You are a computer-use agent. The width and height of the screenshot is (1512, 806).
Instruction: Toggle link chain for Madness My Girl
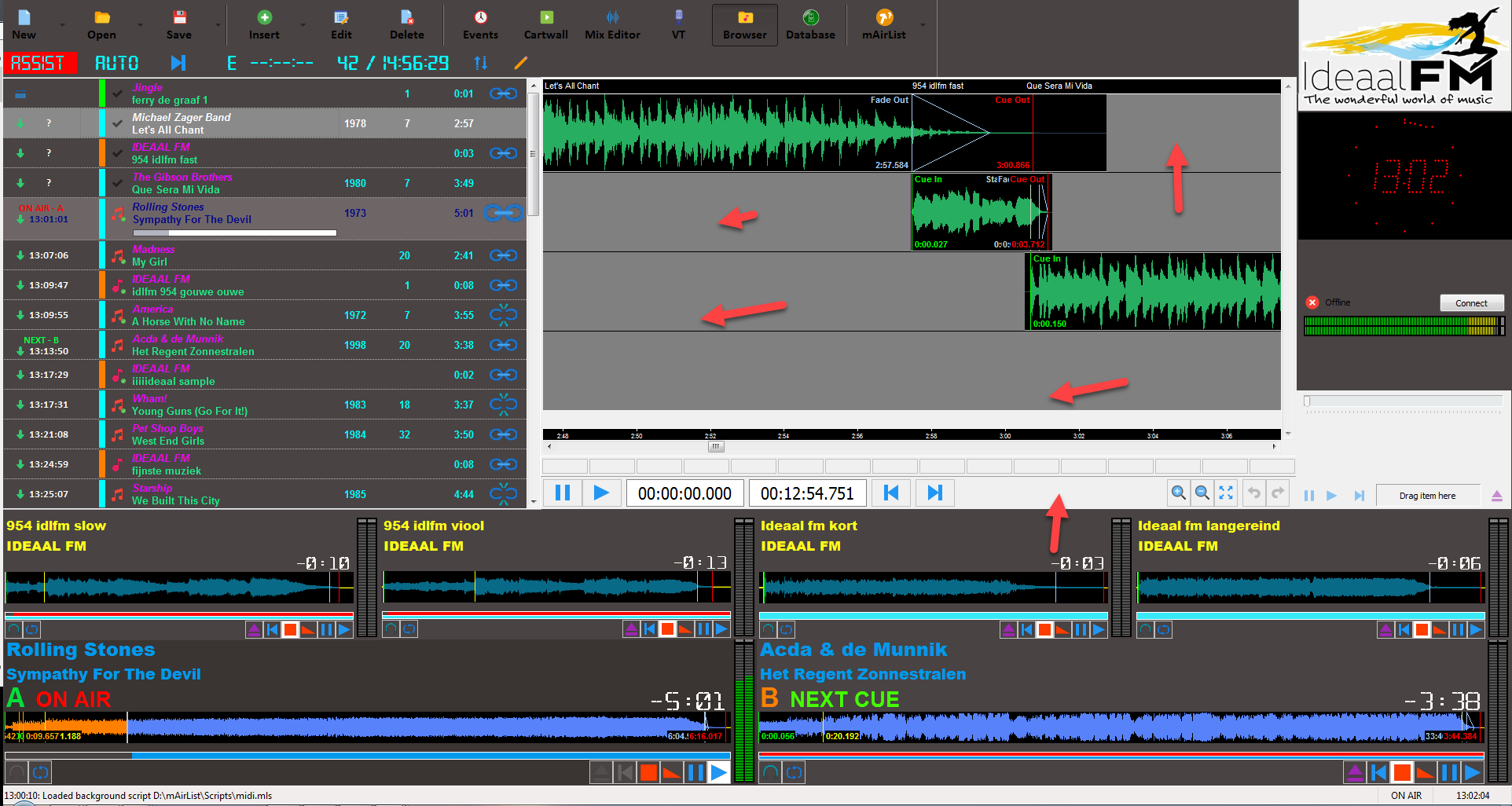503,255
